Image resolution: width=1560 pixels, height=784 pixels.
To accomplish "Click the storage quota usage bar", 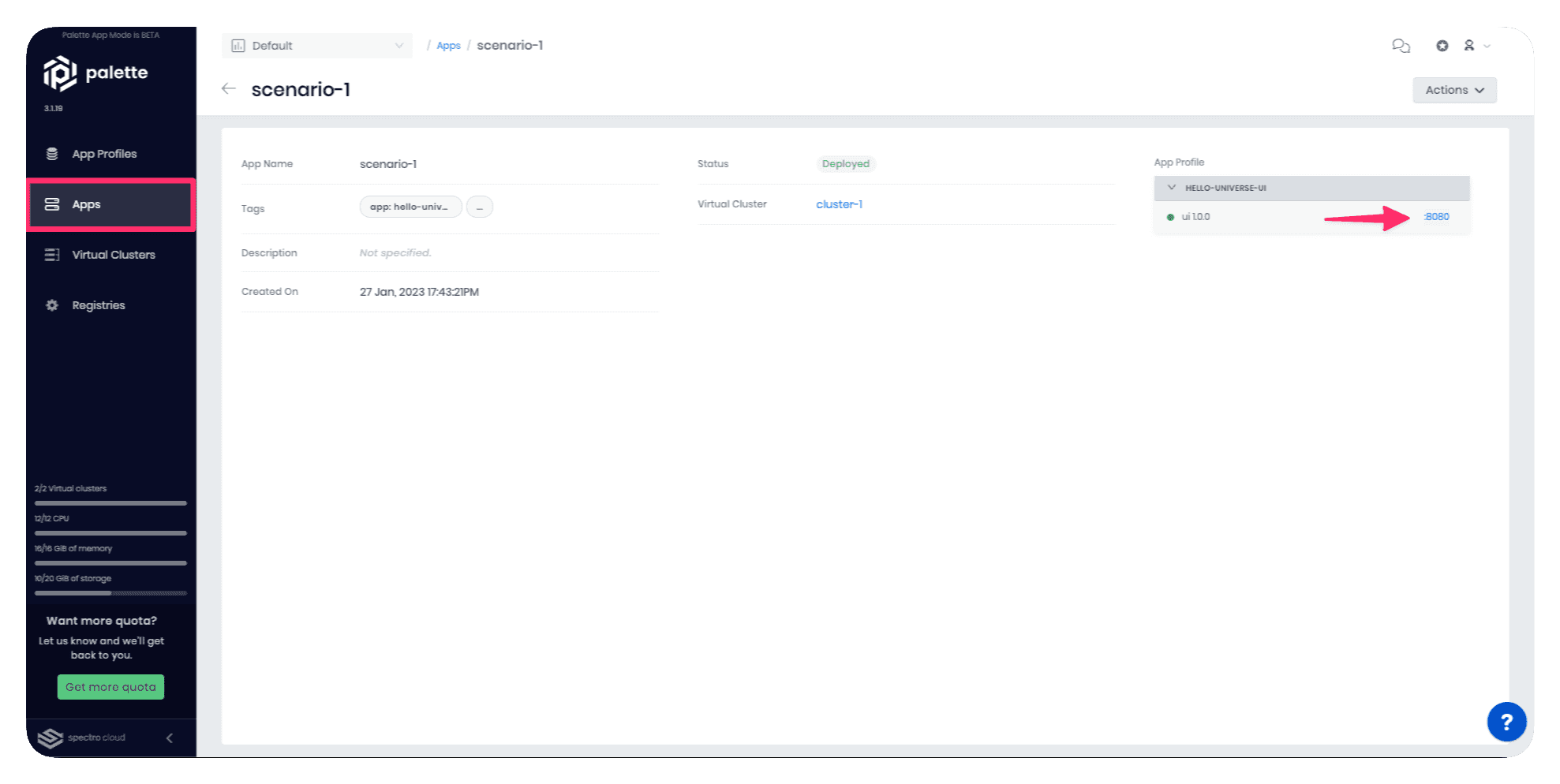I will point(110,593).
